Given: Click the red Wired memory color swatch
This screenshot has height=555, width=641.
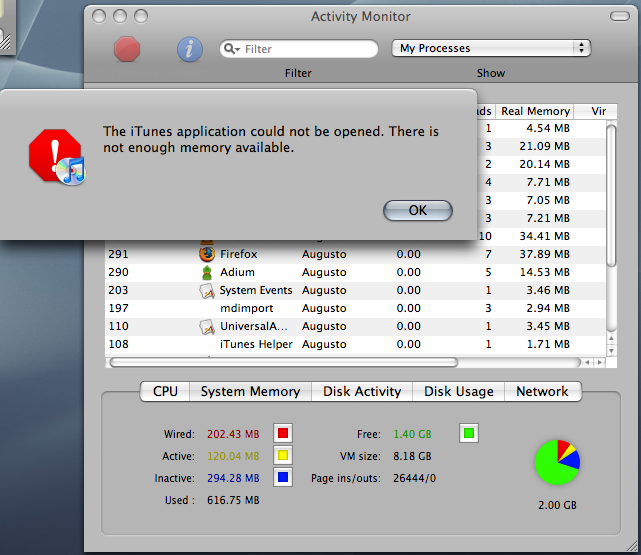Looking at the screenshot, I should tap(283, 433).
